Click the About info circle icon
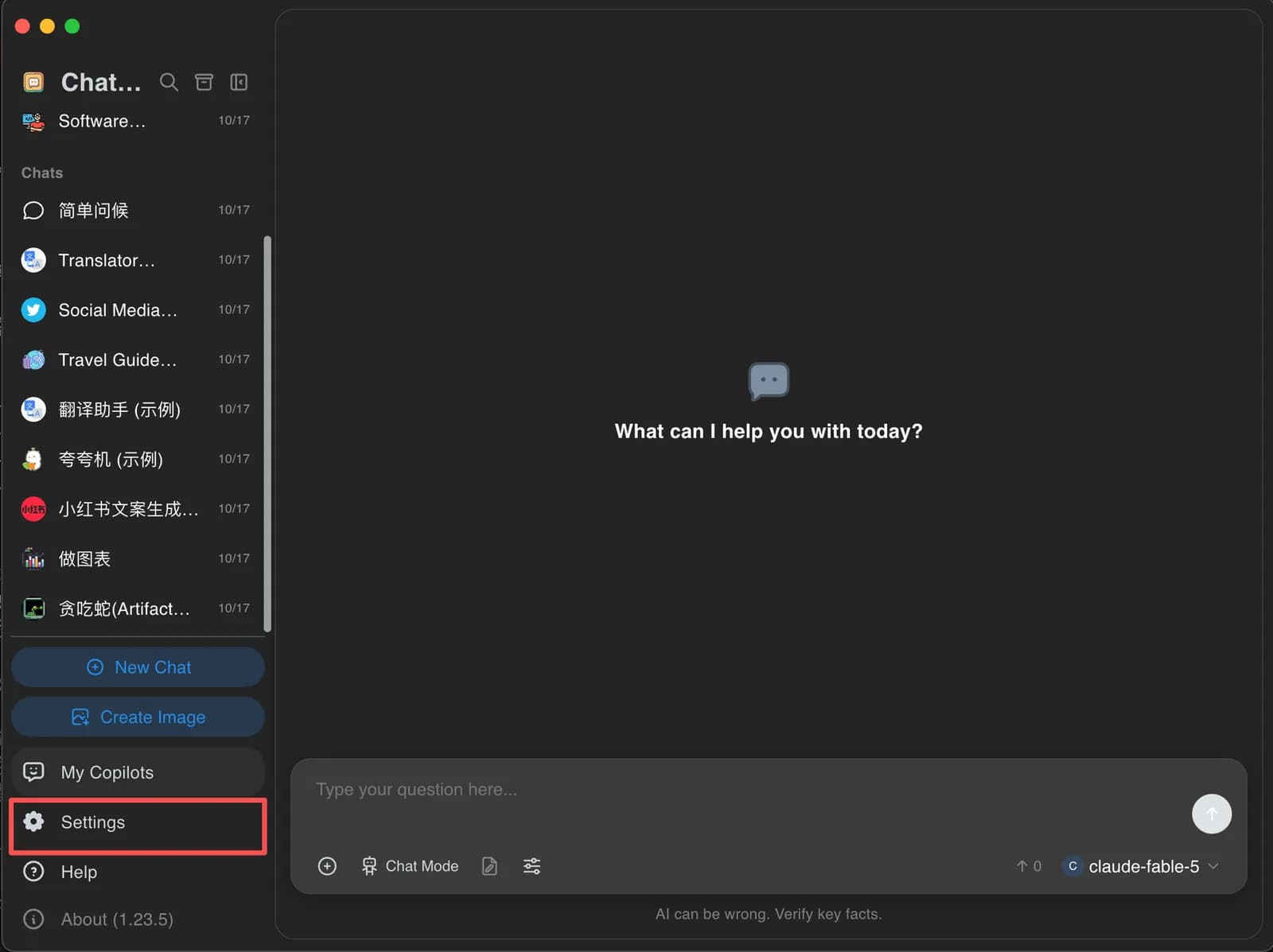 click(33, 919)
